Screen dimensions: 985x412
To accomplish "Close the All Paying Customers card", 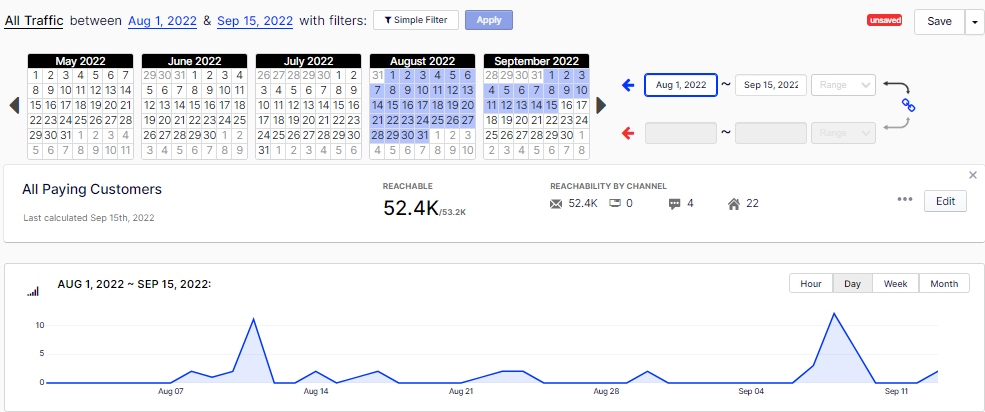I will click(x=973, y=175).
